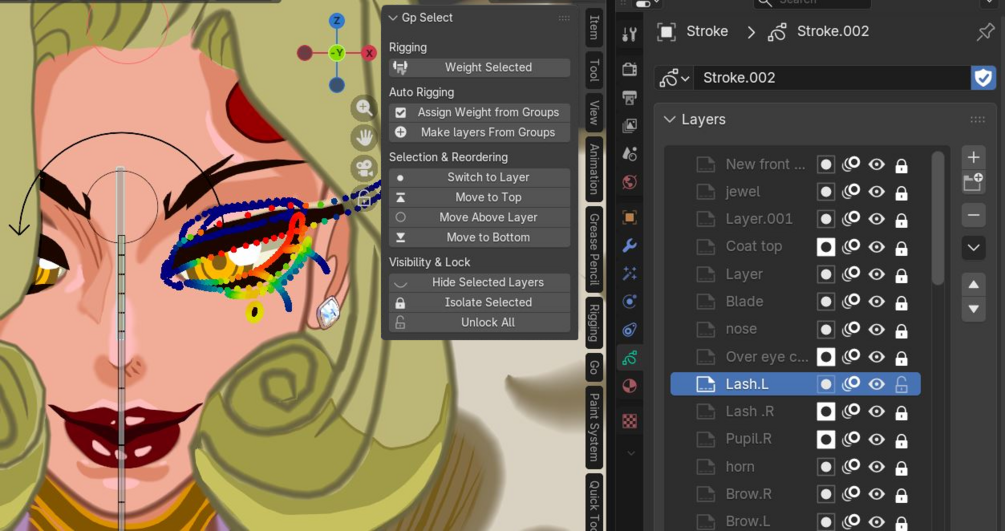Hide the horn layer using its eye

coord(876,467)
